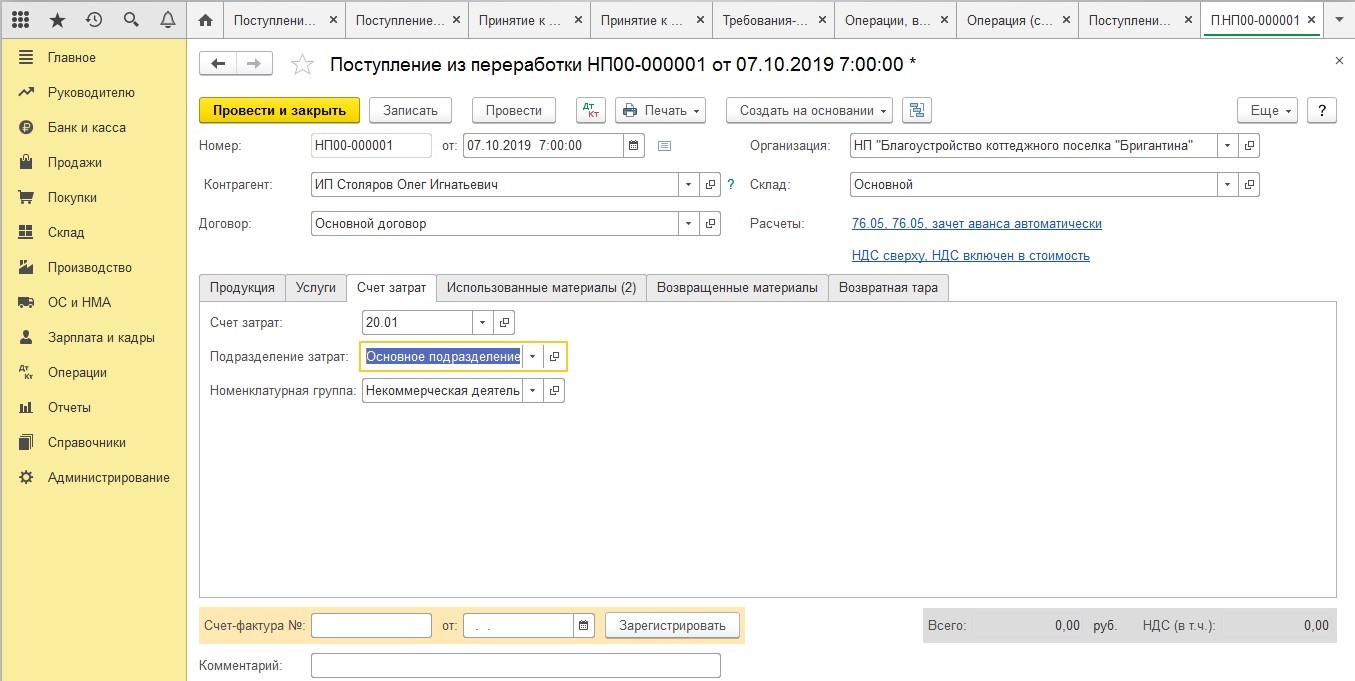The image size is (1355, 681).
Task: Open the НДС сверху settings link
Action: coord(970,256)
